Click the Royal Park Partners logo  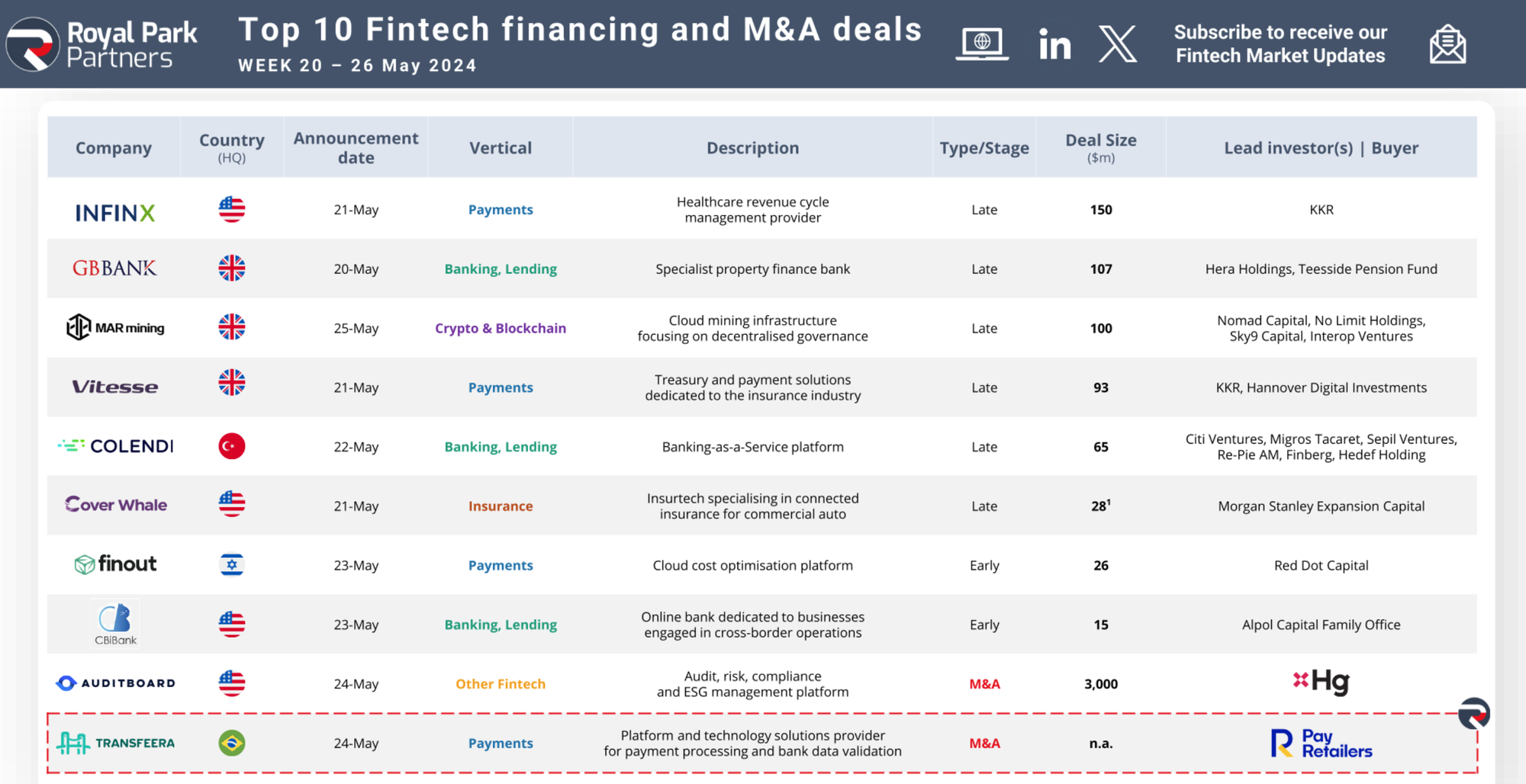tap(102, 44)
